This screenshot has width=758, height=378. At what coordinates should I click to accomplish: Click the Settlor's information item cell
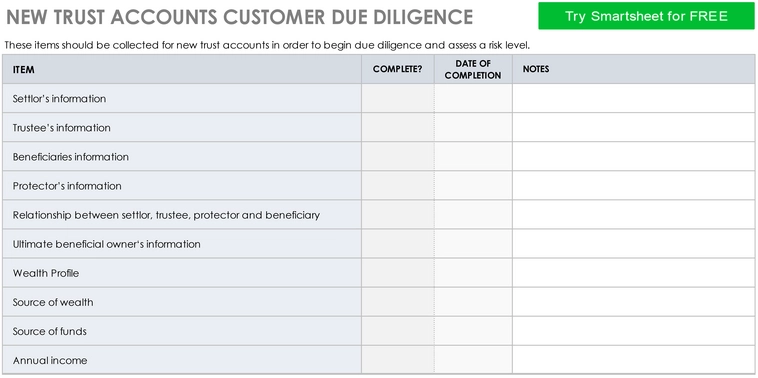[x=182, y=99]
